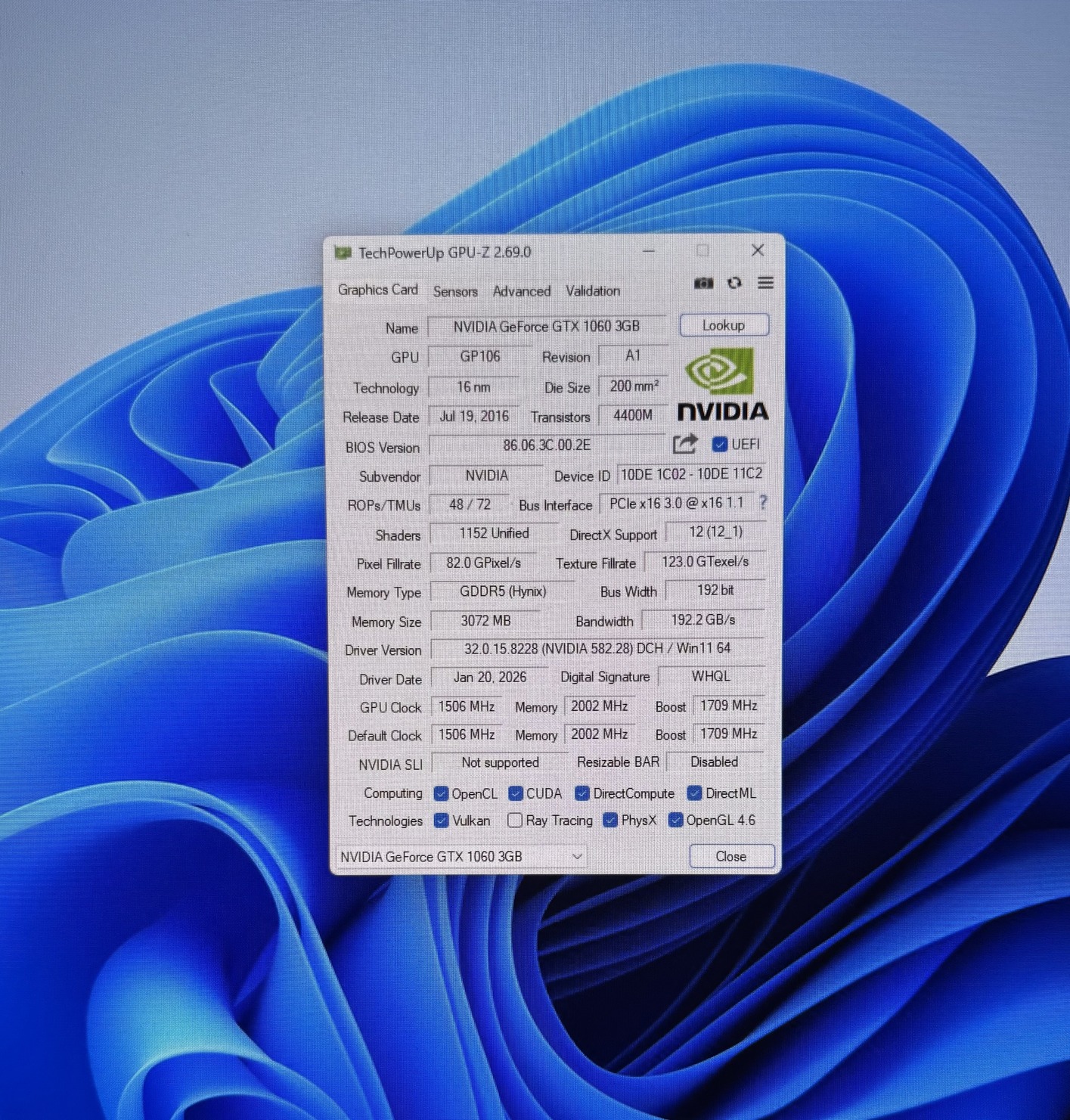Viewport: 1070px width, 1120px height.
Task: Click the GPU Clock row Boost 1709 MHz
Action: (x=729, y=706)
